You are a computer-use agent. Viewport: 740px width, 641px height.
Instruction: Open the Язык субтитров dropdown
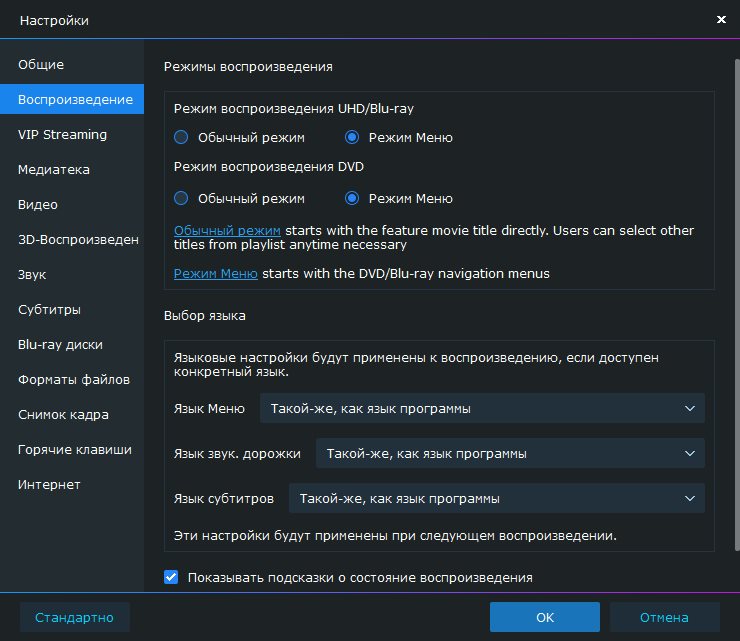pos(497,498)
